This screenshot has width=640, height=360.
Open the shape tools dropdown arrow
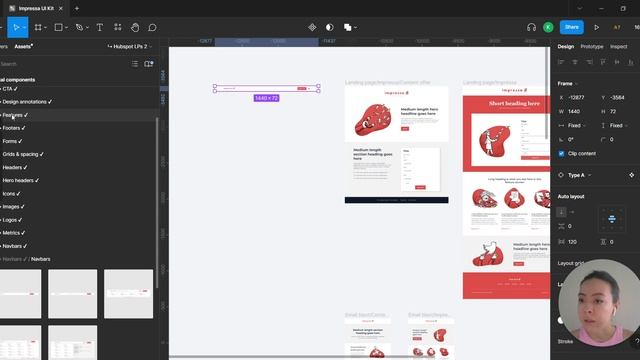(66, 28)
